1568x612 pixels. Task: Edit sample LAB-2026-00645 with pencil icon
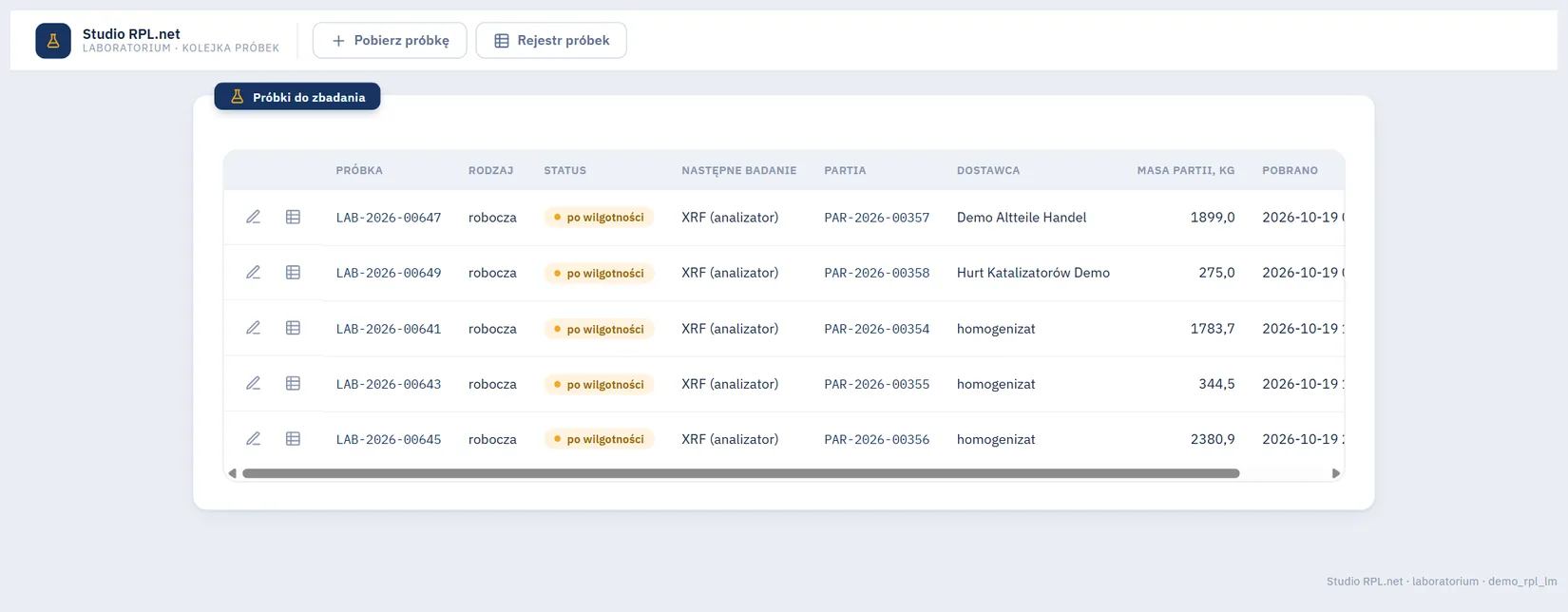253,439
